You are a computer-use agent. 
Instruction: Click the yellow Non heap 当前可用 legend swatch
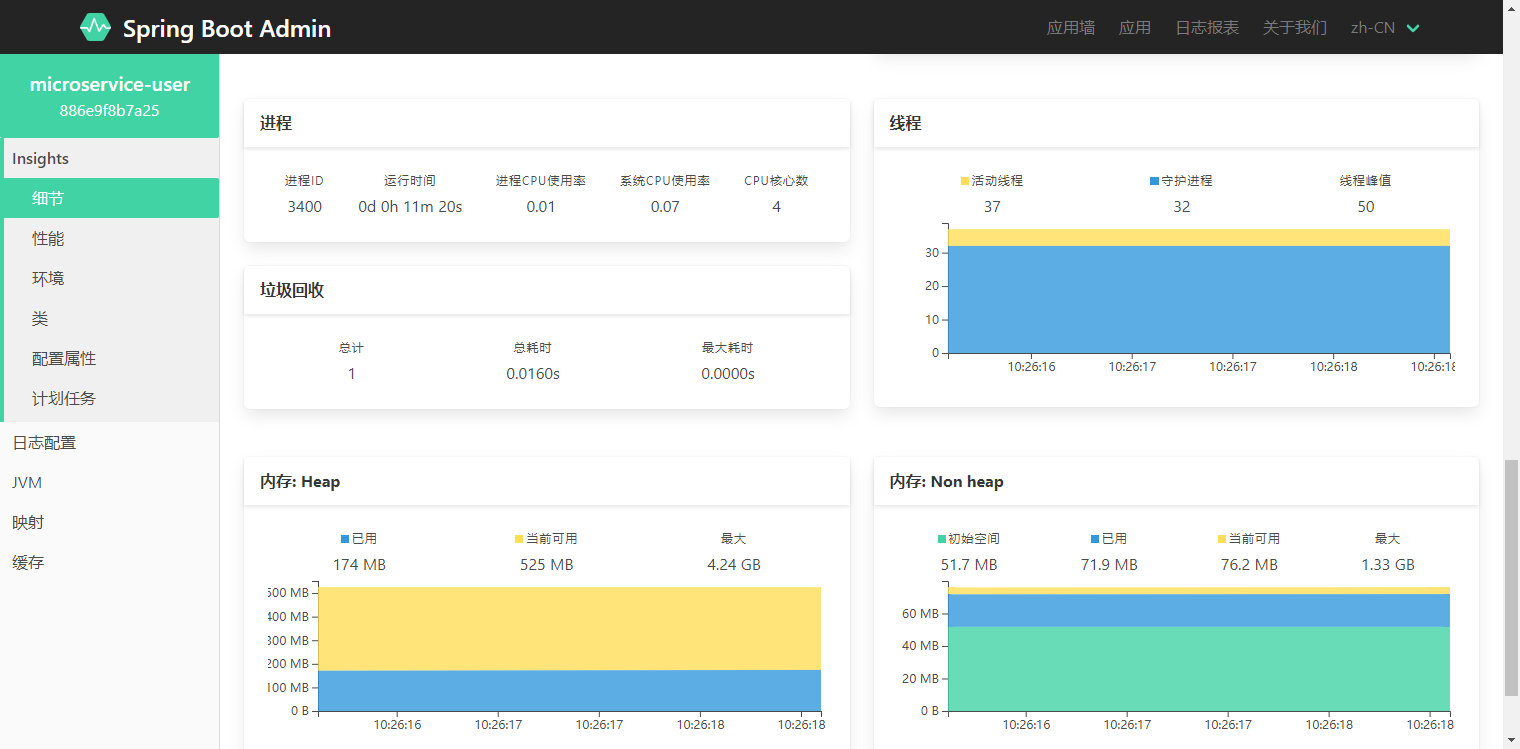tap(1222, 539)
